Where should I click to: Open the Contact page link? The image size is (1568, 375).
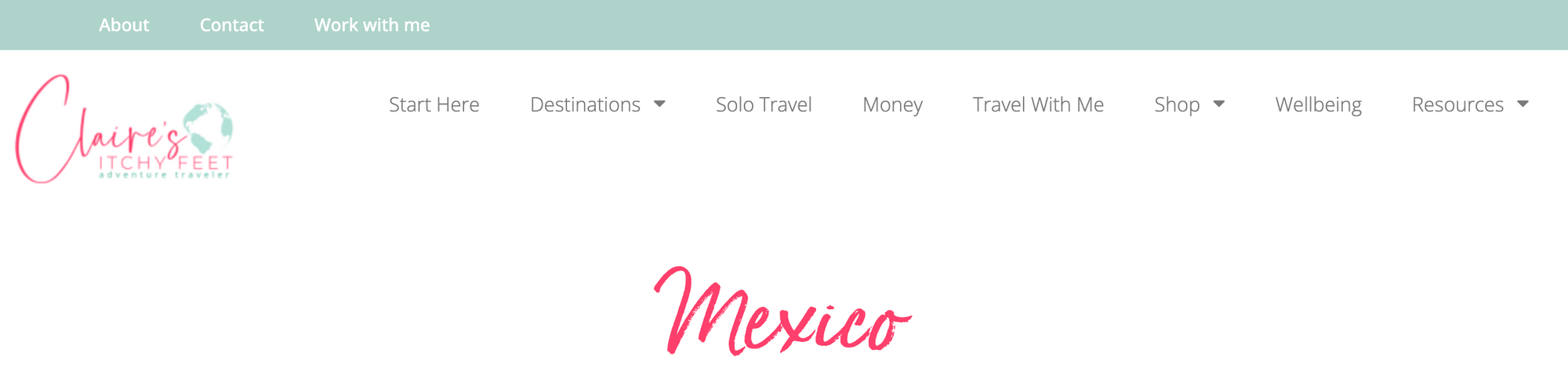[232, 25]
